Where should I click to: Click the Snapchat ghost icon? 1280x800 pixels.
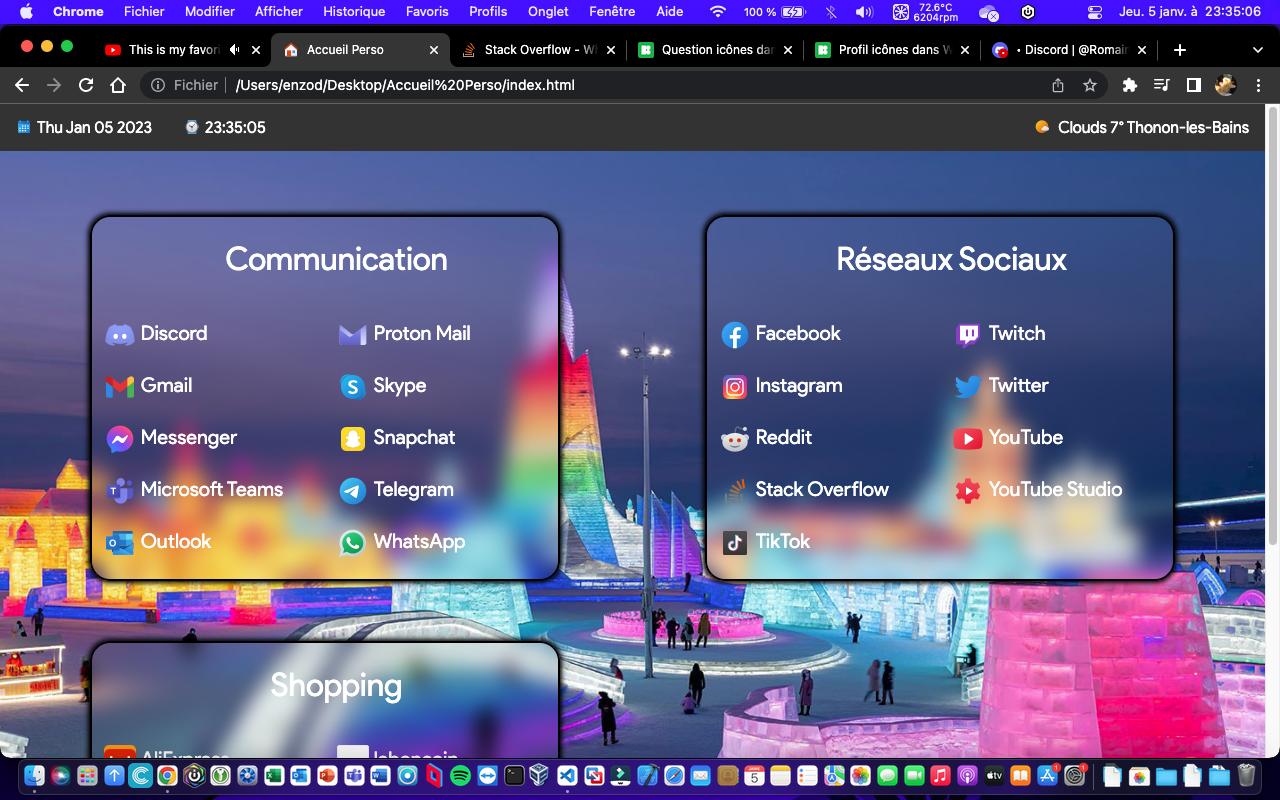pos(353,438)
